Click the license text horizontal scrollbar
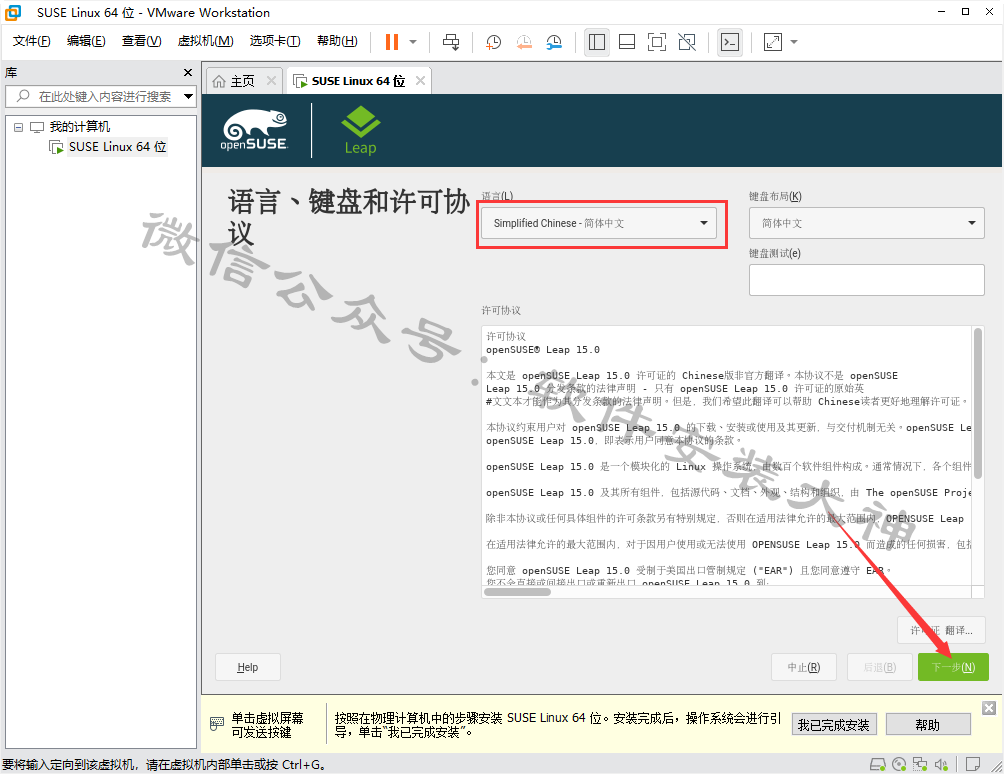 517,592
